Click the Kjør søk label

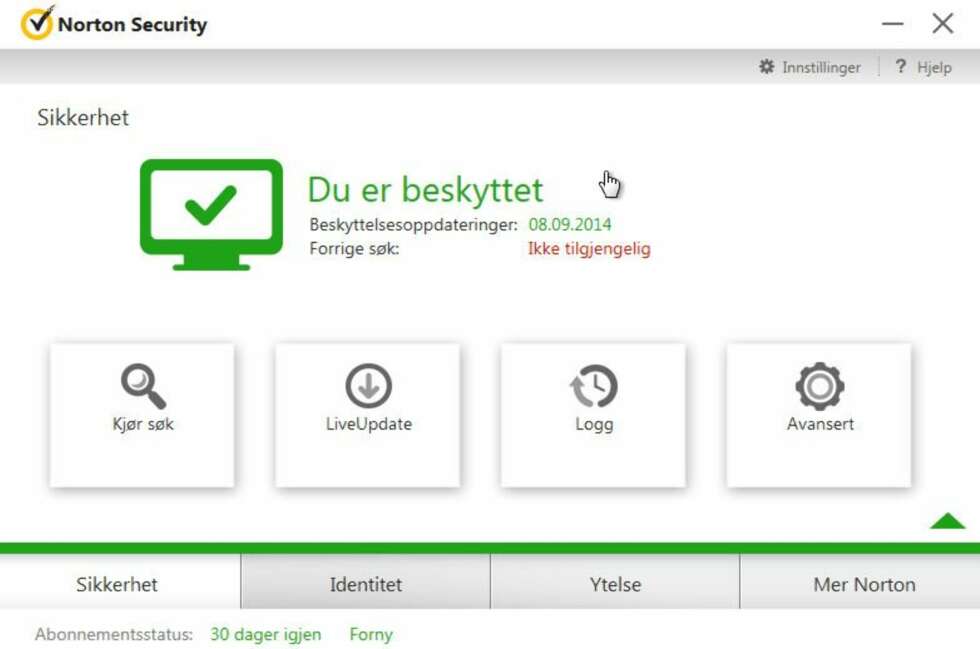coord(143,424)
